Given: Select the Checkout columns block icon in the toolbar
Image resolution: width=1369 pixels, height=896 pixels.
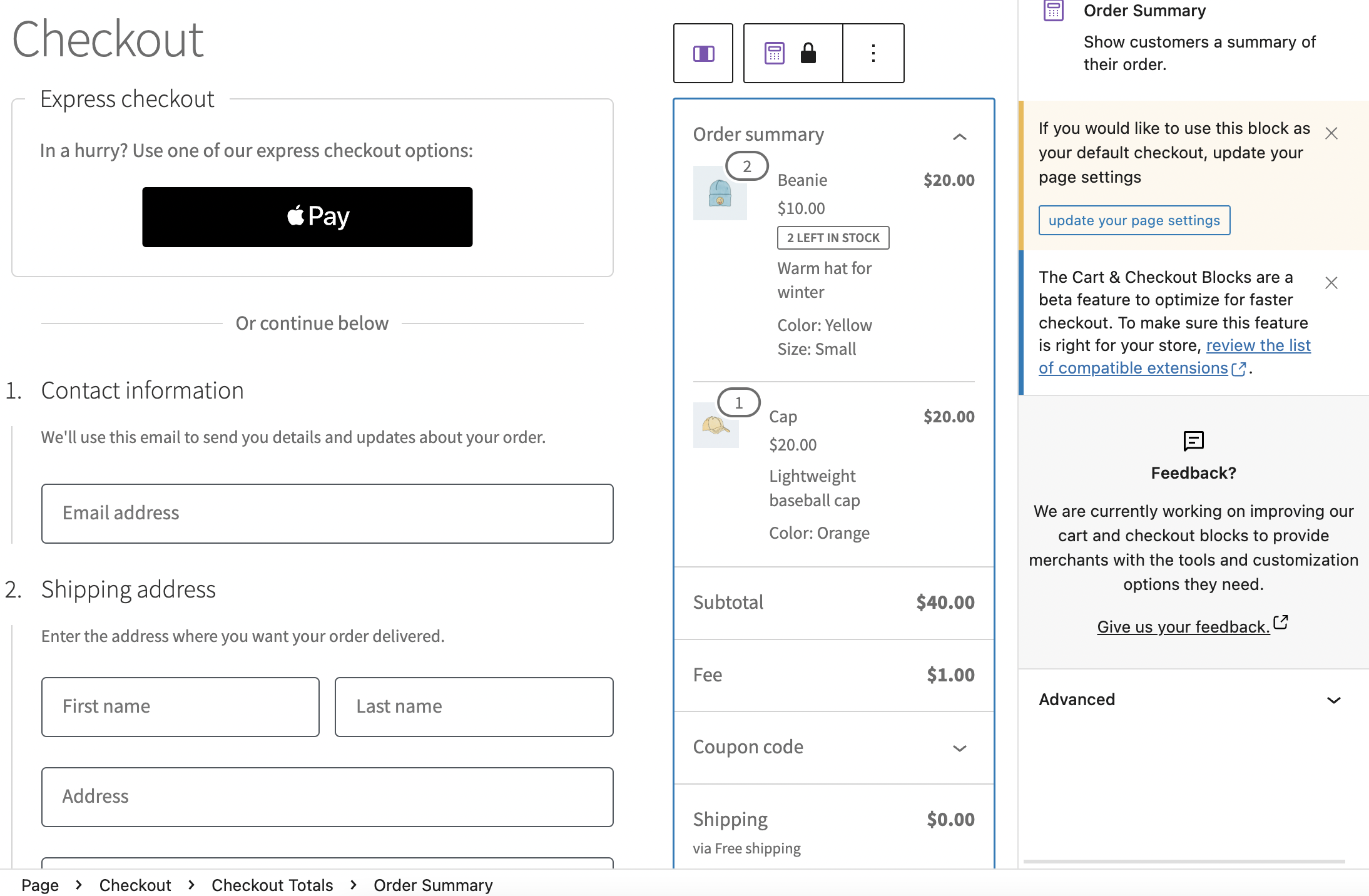Looking at the screenshot, I should 703,53.
